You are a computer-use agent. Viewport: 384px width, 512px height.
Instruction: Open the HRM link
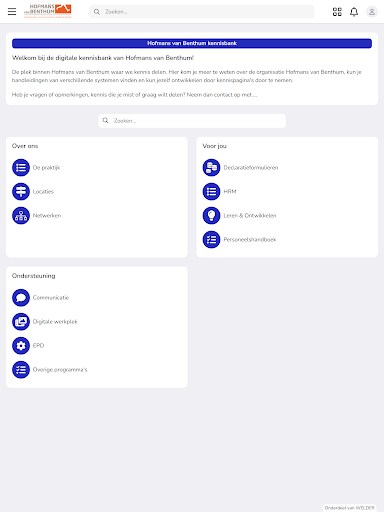pos(230,191)
